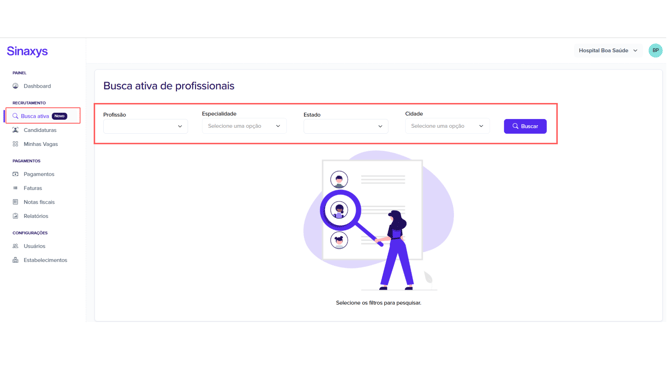Click the Candidaturas people icon
The height and width of the screenshot is (376, 670).
[15, 130]
